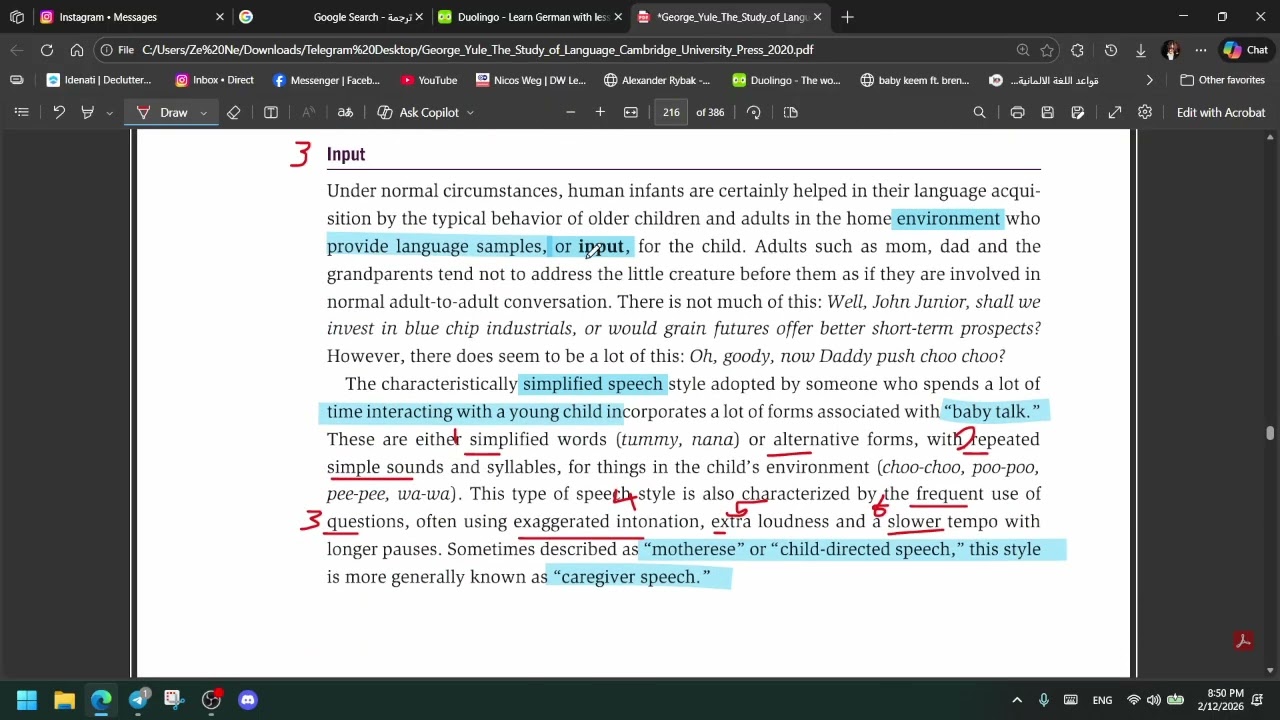Open Inbox Direct bookmark
This screenshot has width=1280, height=720.
(x=214, y=80)
